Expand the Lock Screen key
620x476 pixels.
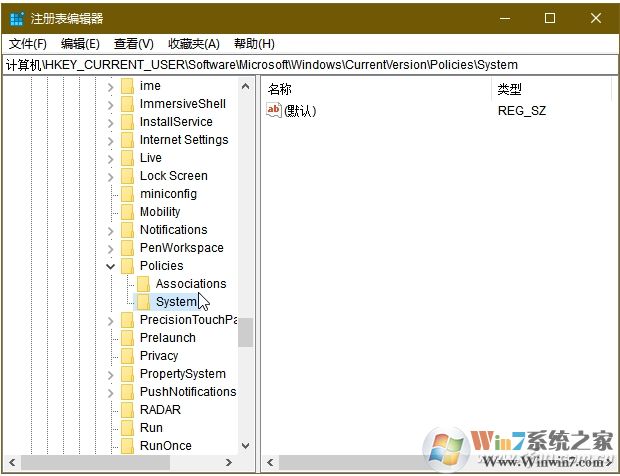click(111, 176)
